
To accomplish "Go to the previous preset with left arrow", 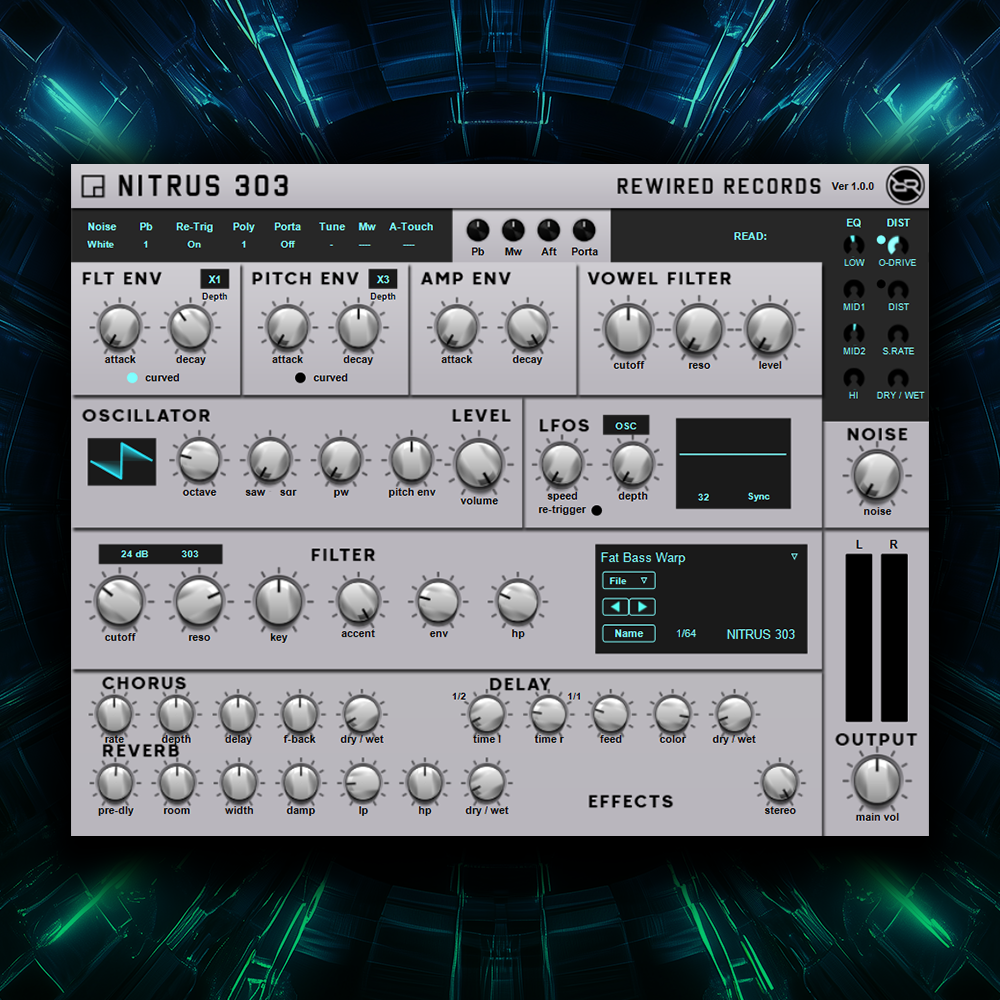I will [x=615, y=607].
